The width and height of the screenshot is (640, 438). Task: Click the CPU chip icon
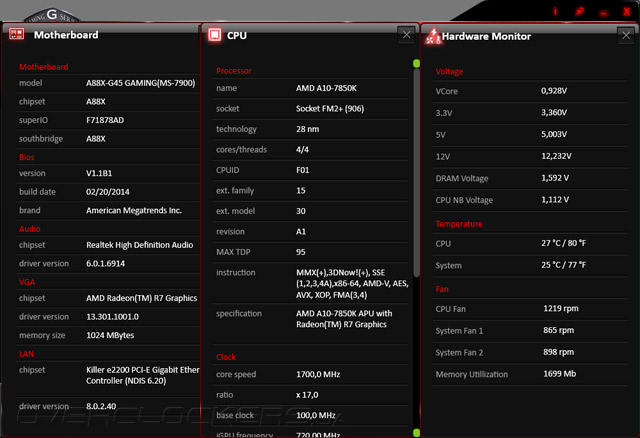[x=214, y=35]
